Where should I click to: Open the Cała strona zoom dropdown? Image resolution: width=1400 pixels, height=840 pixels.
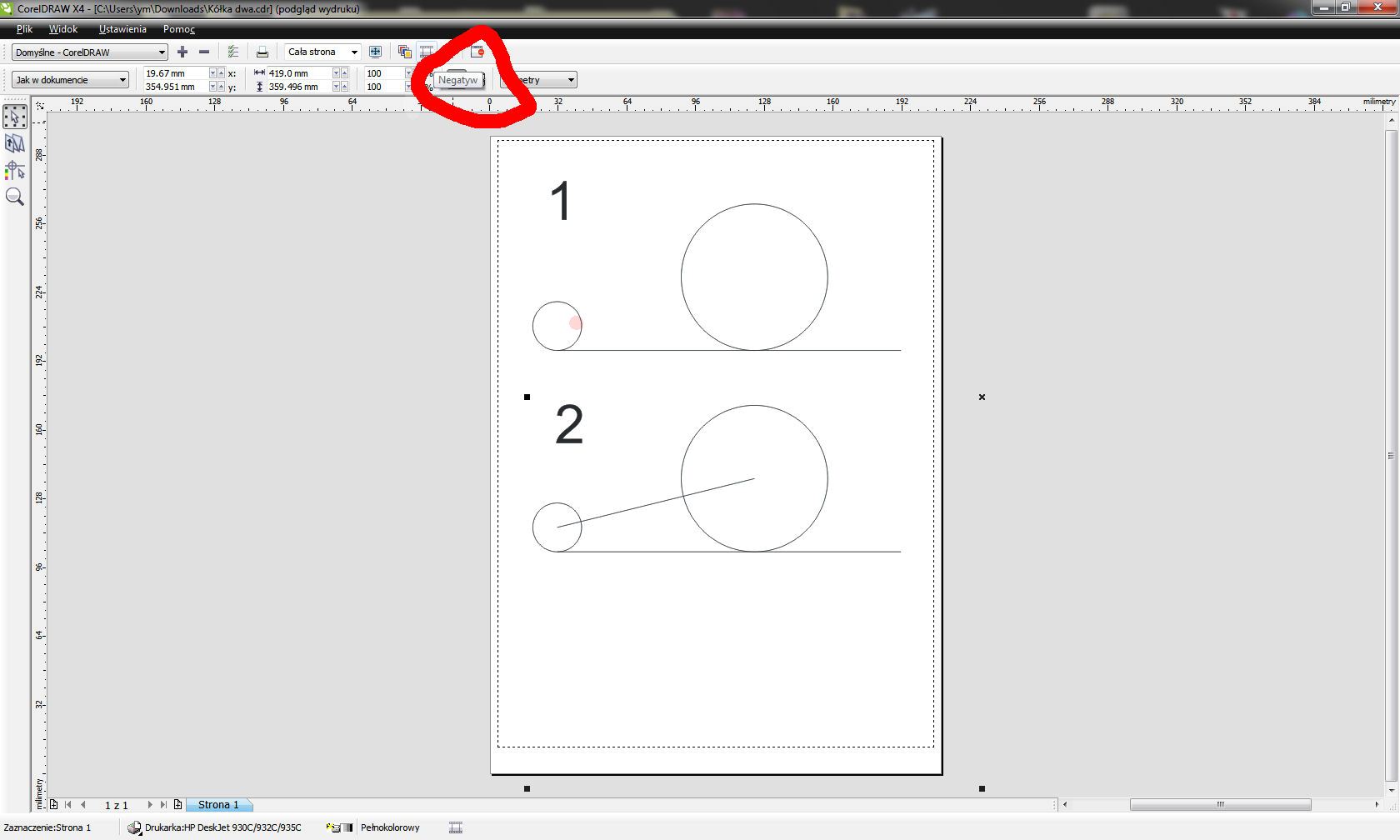(354, 52)
